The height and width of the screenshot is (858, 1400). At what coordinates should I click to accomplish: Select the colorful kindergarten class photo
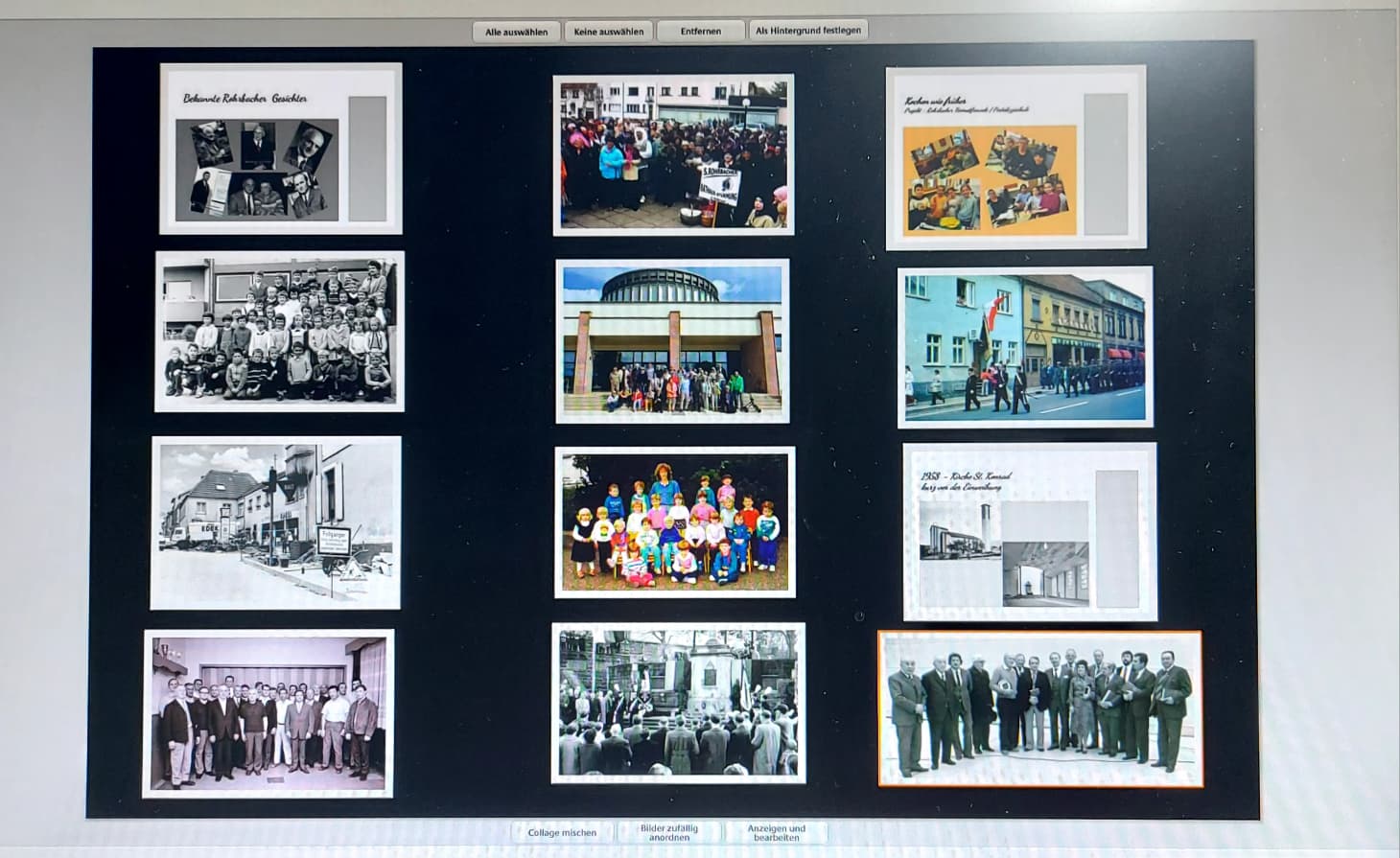pos(674,522)
